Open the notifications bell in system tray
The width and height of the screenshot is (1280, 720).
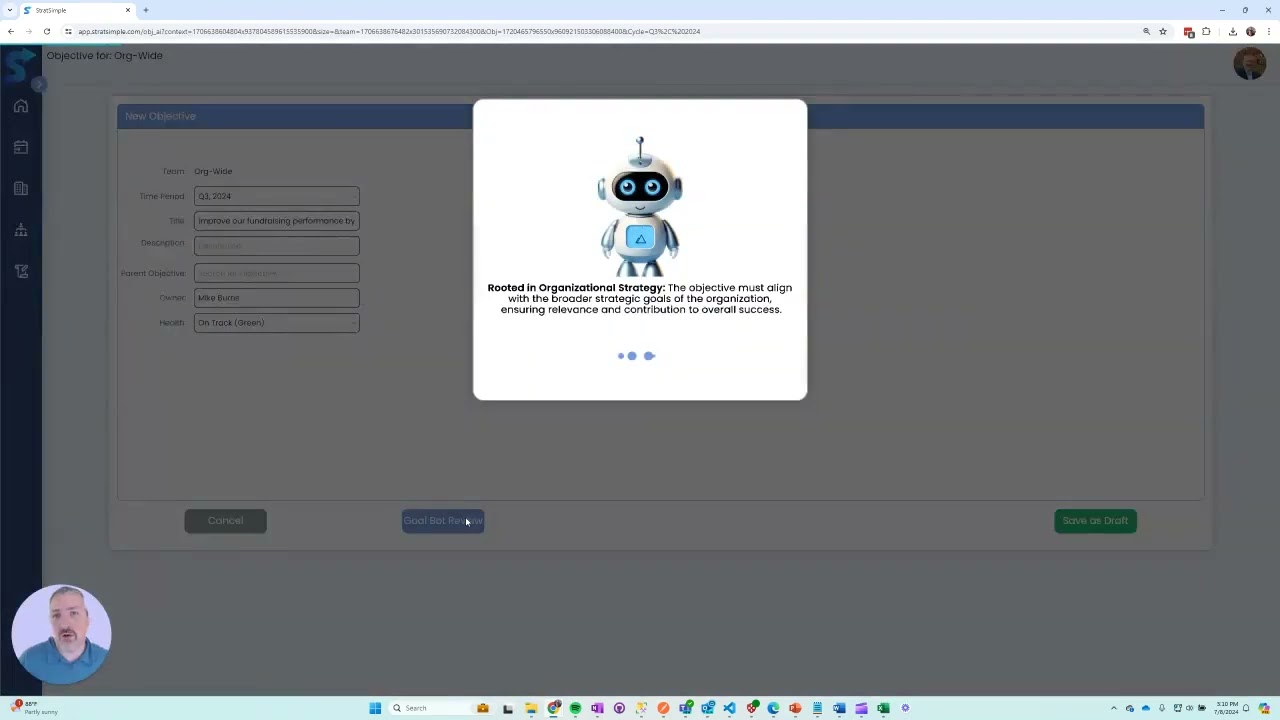tap(1246, 708)
